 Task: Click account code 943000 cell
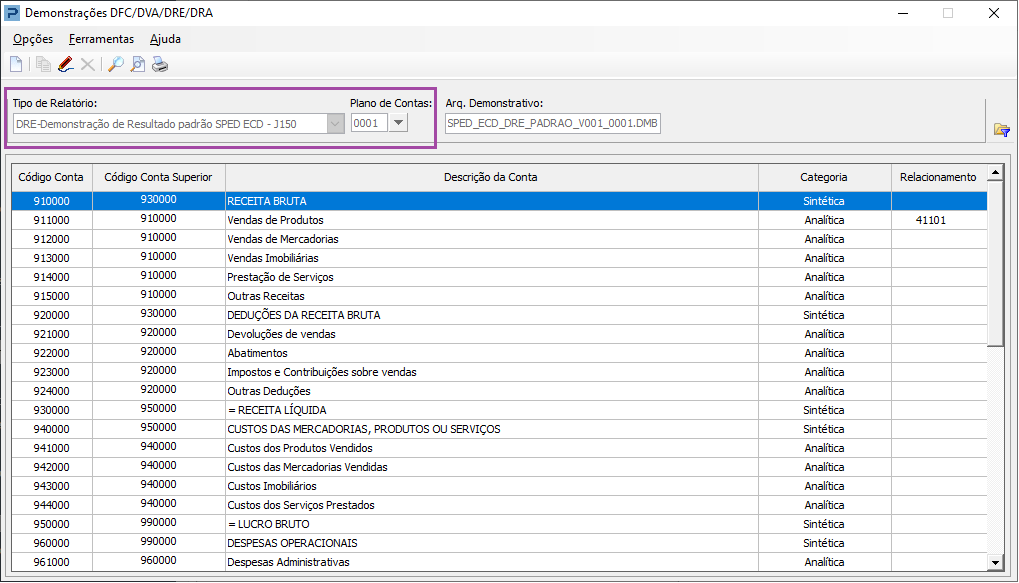pyautogui.click(x=51, y=486)
